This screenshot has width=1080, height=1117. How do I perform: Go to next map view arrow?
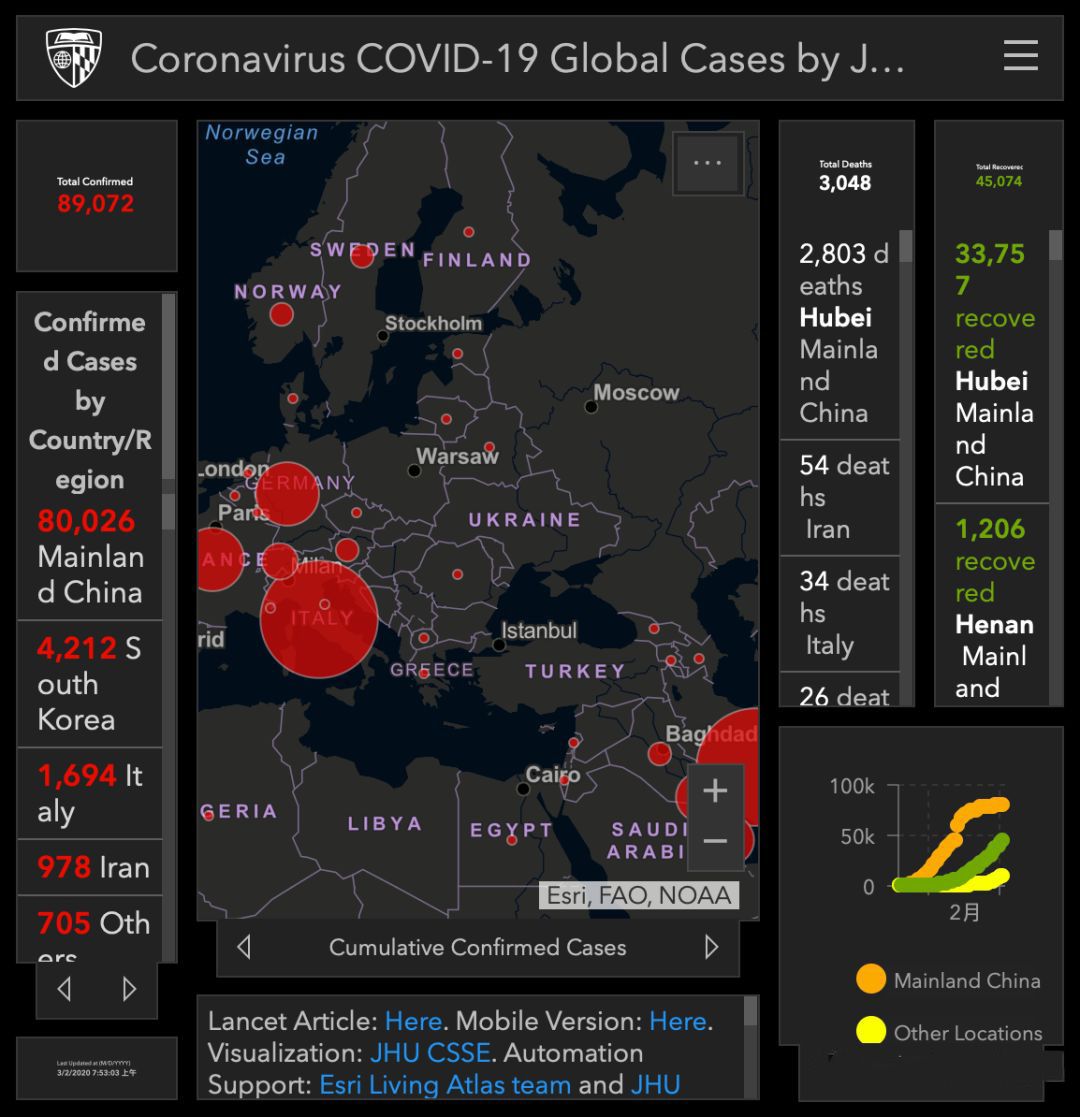point(711,947)
